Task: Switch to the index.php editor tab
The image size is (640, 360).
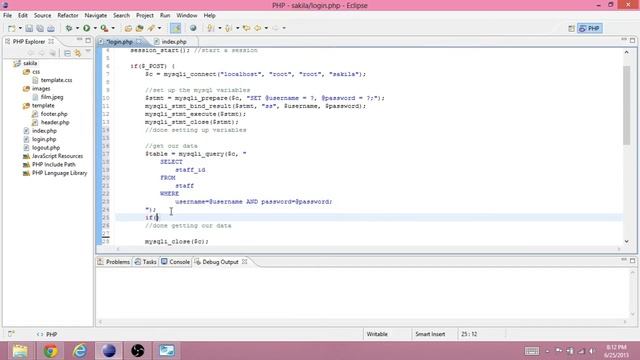Action: [173, 42]
